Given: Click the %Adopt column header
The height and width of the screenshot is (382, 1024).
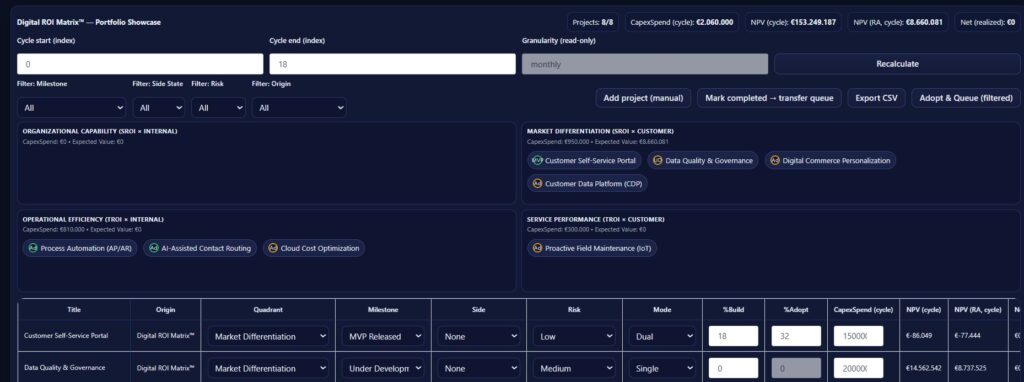Looking at the screenshot, I should click(x=796, y=310).
